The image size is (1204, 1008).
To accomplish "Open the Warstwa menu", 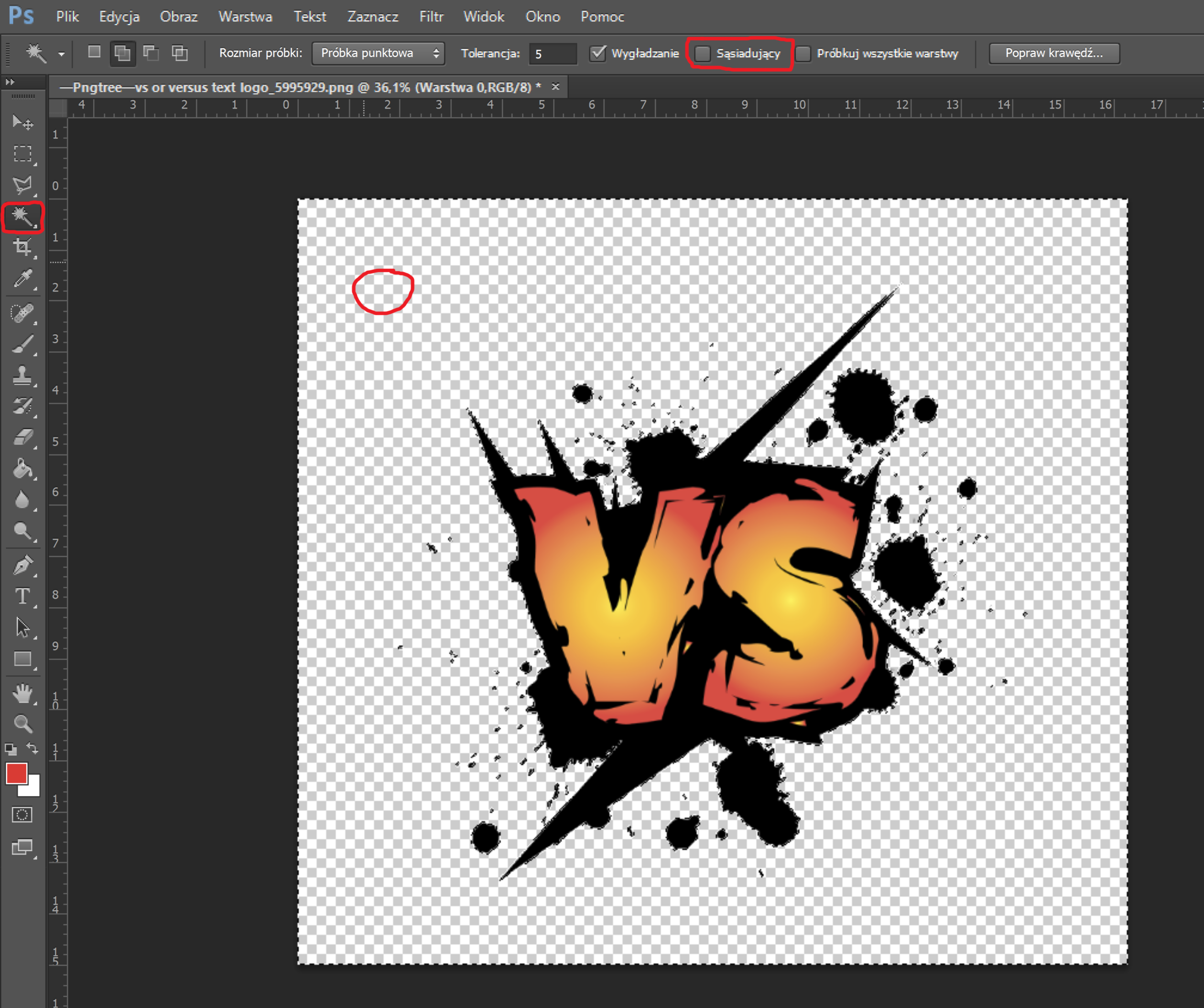I will (245, 17).
